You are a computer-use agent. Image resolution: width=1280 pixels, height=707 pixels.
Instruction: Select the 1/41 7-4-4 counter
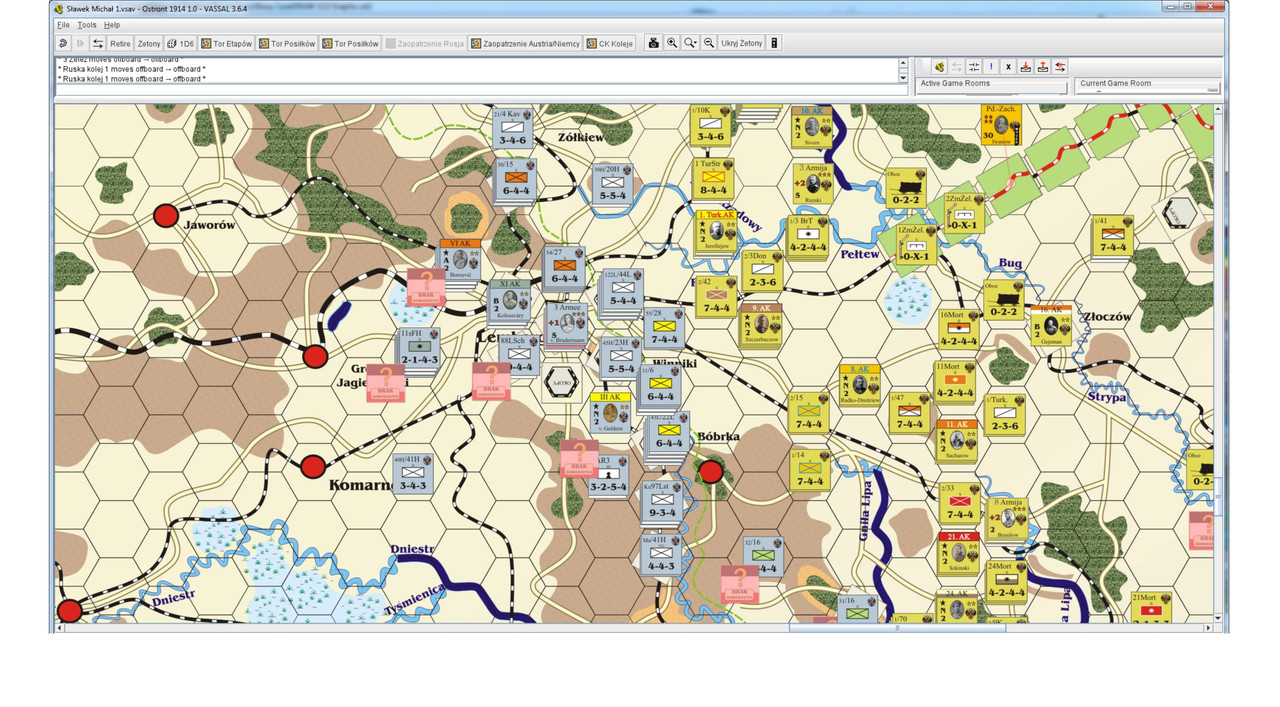click(x=1111, y=234)
